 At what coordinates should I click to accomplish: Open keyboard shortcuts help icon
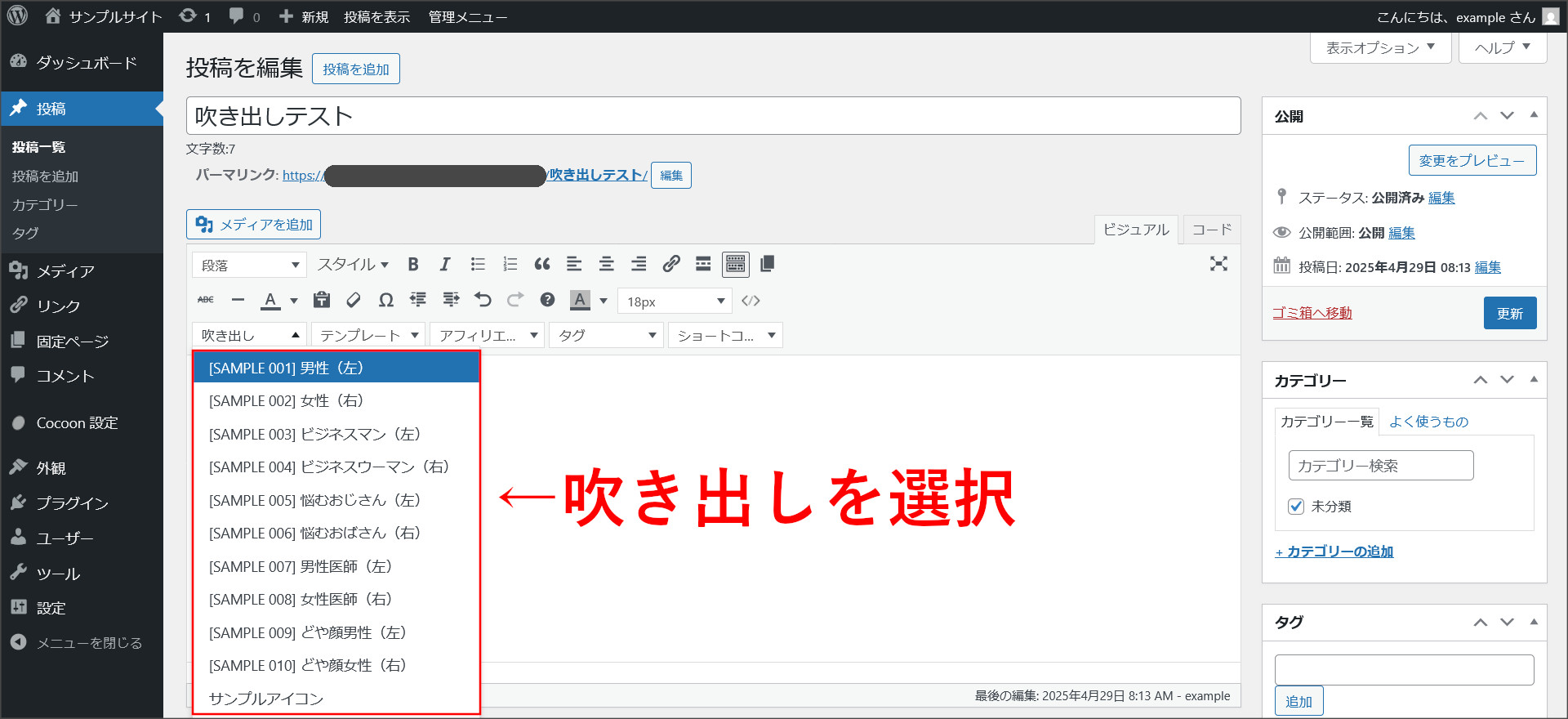(547, 300)
